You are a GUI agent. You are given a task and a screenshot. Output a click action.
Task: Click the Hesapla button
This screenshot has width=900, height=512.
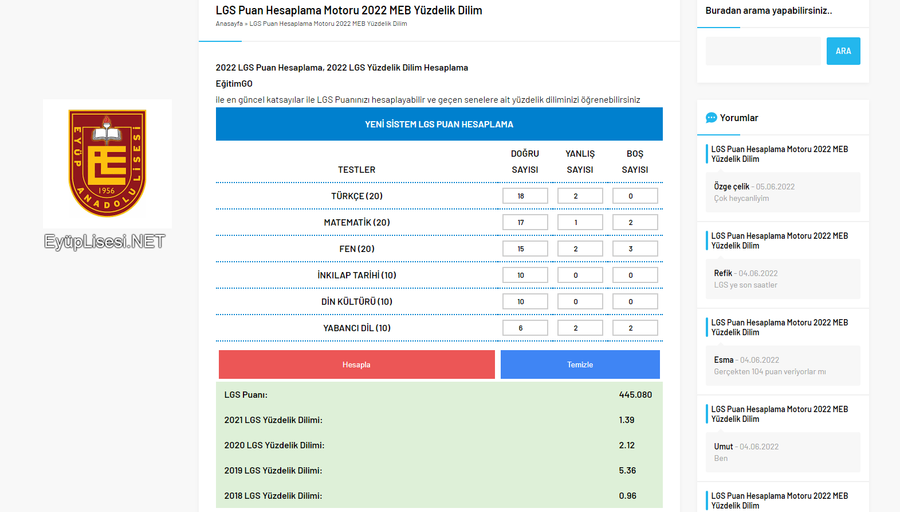click(356, 364)
